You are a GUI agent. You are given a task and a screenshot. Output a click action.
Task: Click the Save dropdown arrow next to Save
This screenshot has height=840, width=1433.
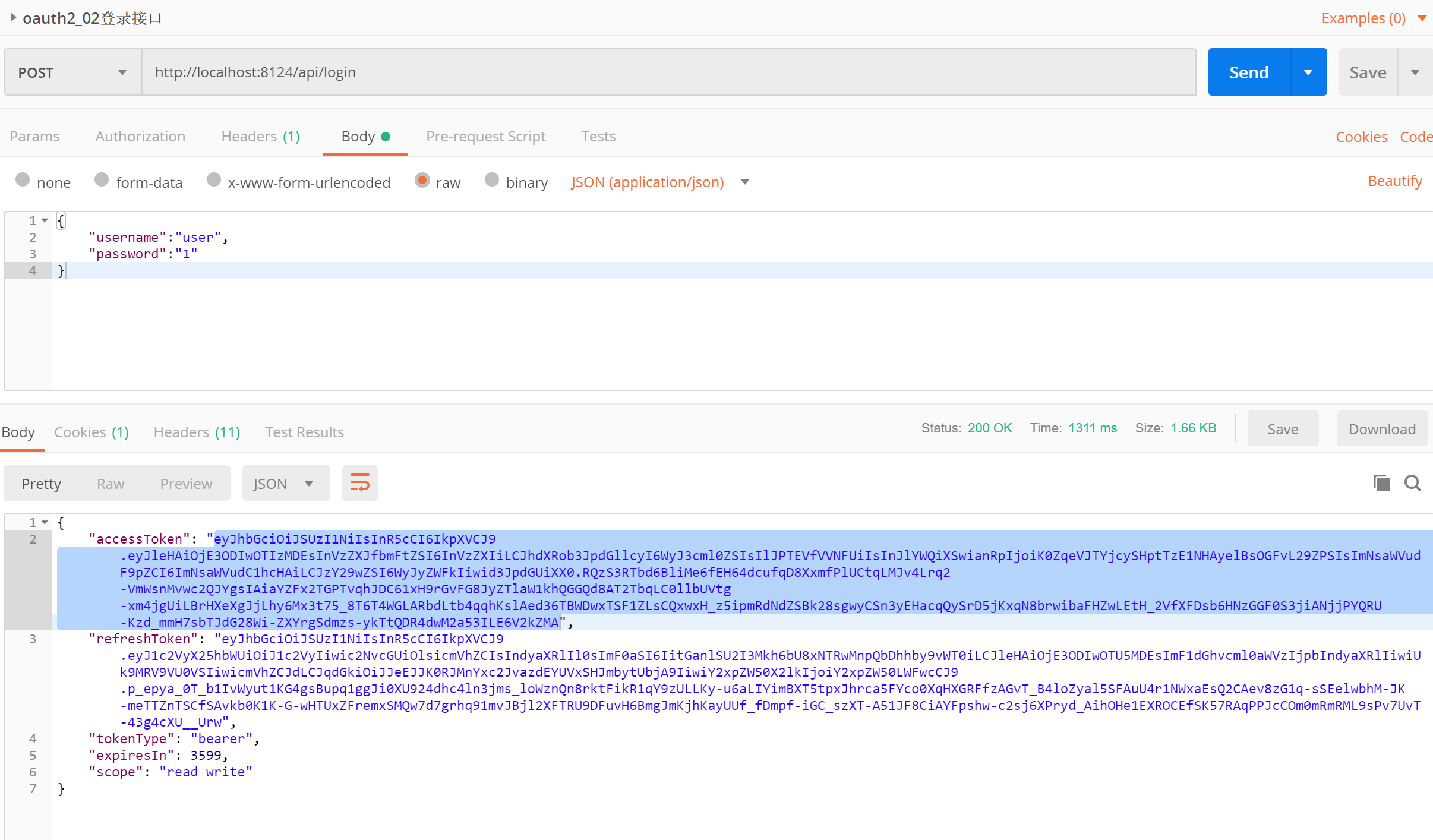pos(1415,72)
